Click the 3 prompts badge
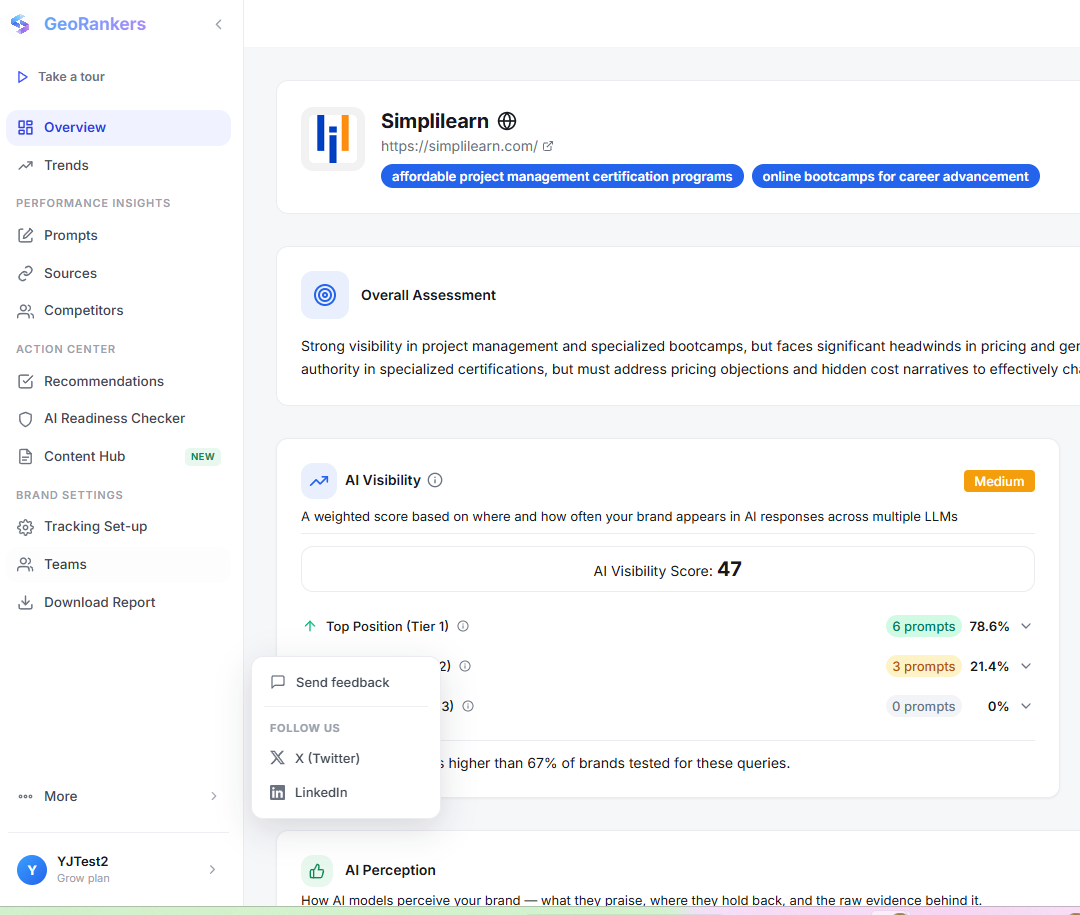 [x=924, y=666]
